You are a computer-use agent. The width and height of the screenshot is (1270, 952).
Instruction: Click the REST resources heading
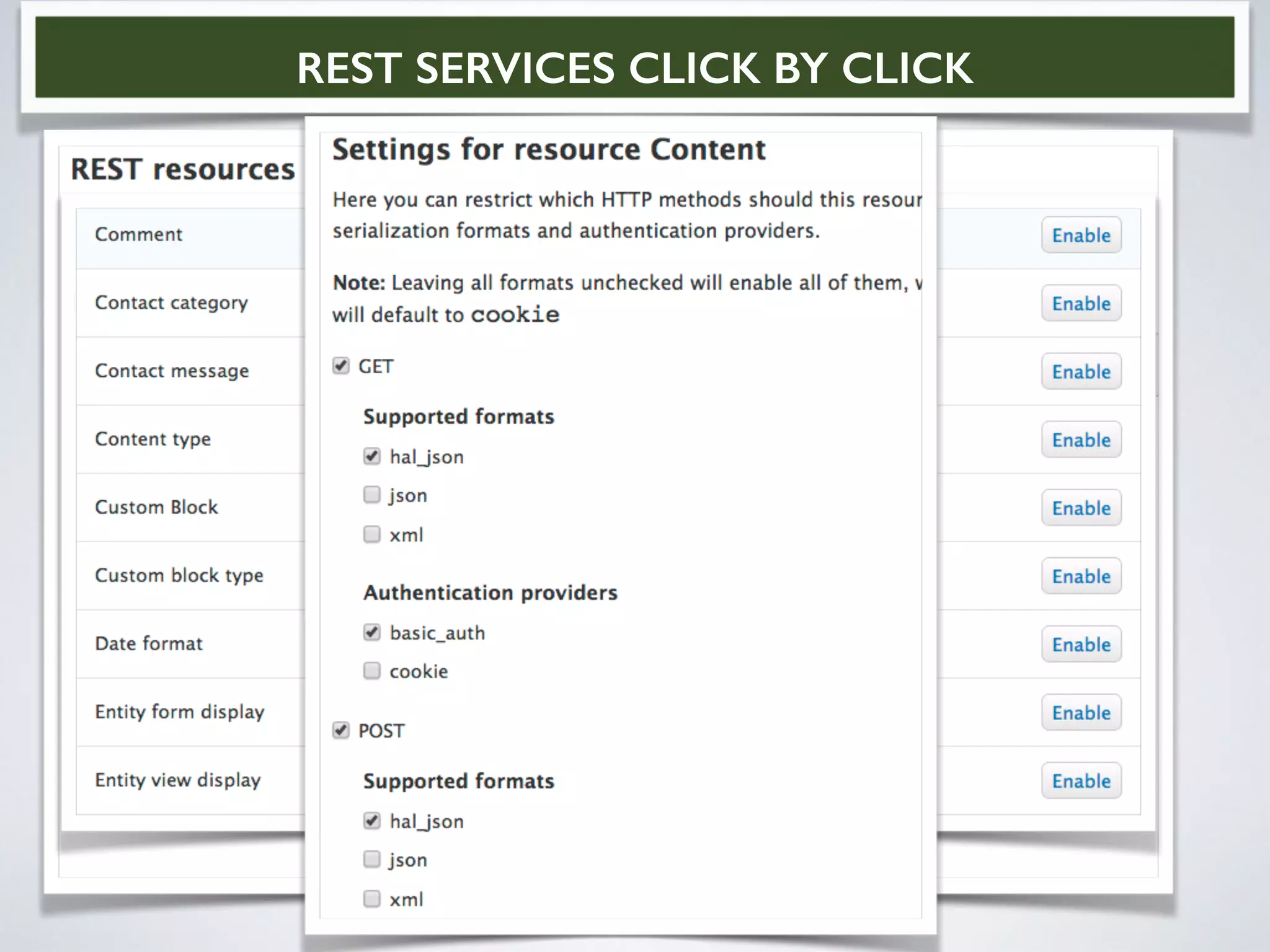tap(183, 169)
